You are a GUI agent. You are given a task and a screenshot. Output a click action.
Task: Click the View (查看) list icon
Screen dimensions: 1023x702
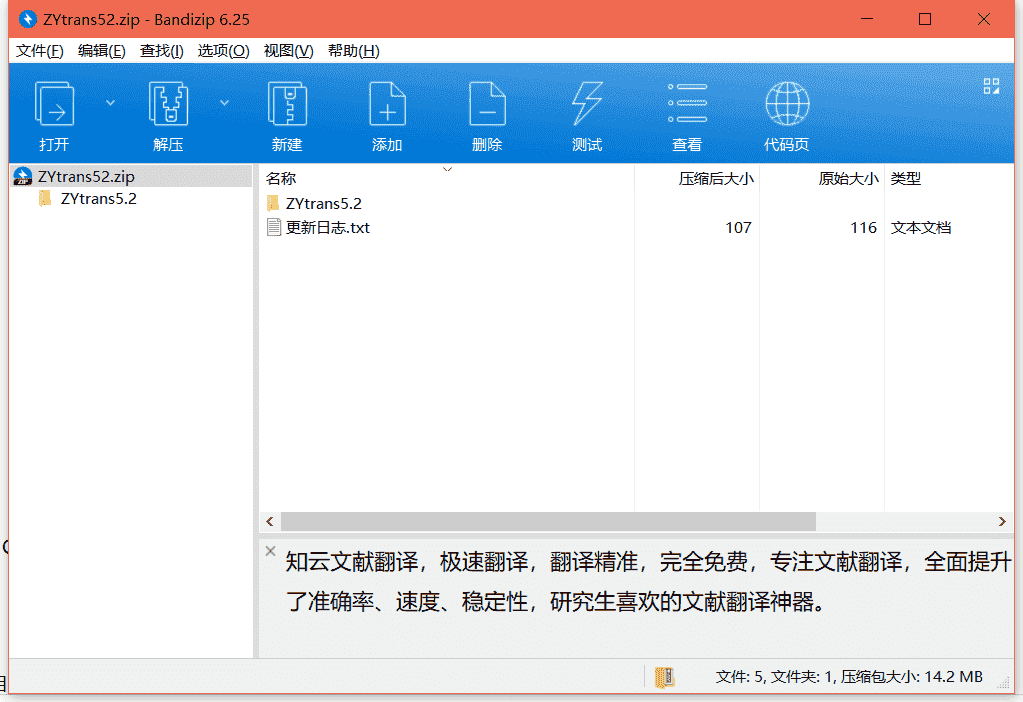(687, 103)
